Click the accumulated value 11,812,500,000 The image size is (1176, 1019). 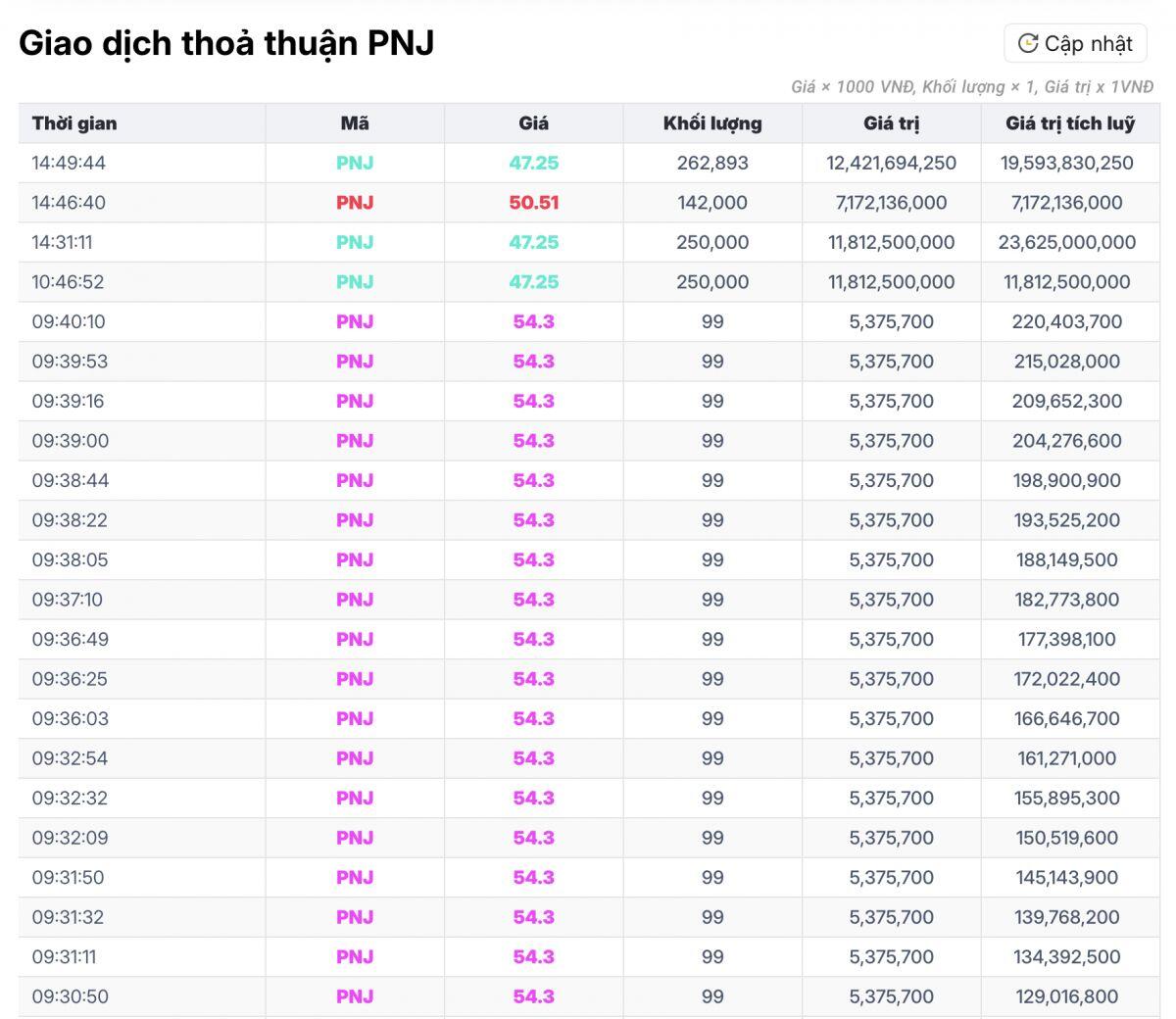click(x=1067, y=282)
